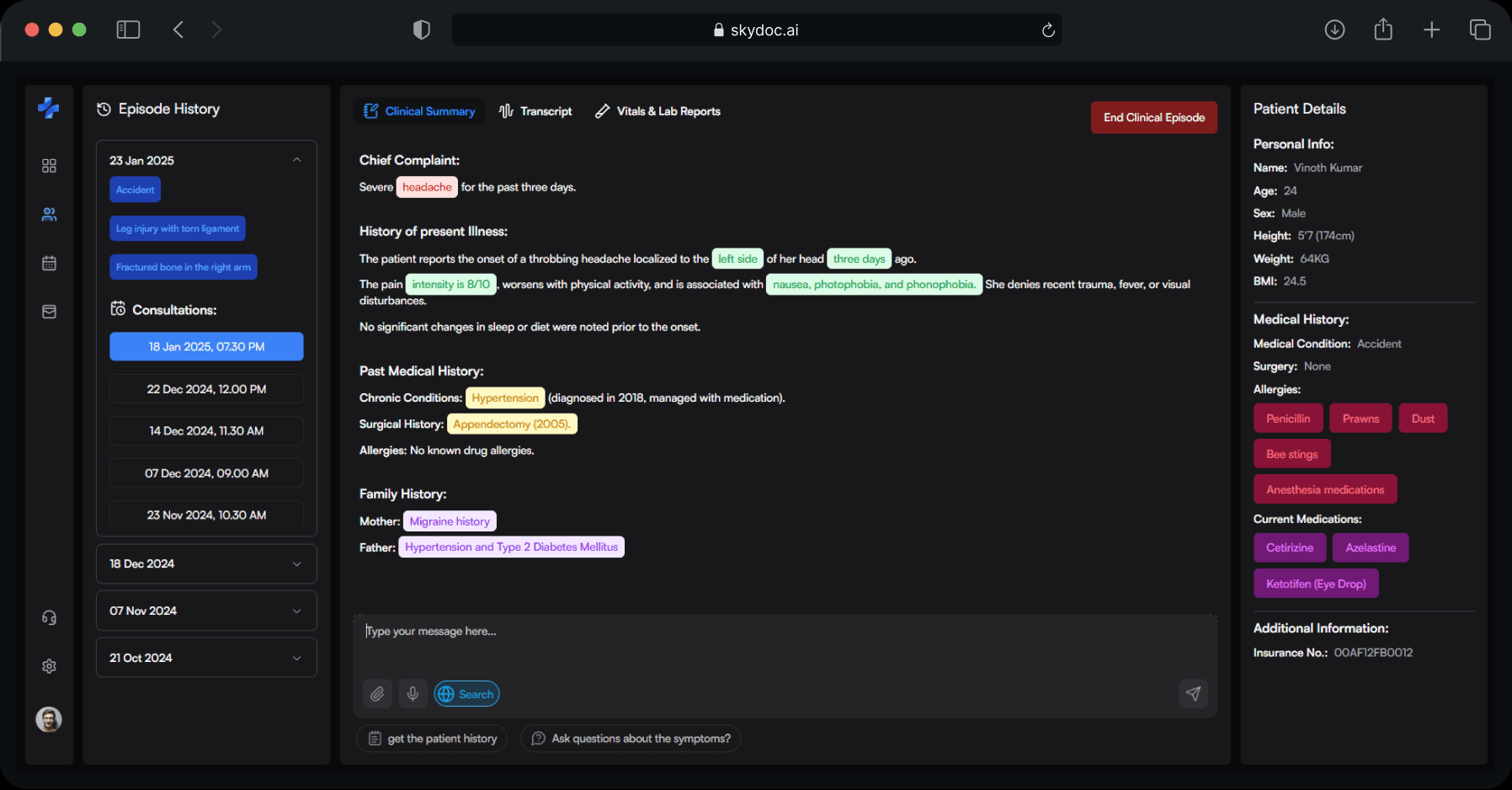Click the microphone voice input icon

click(413, 694)
